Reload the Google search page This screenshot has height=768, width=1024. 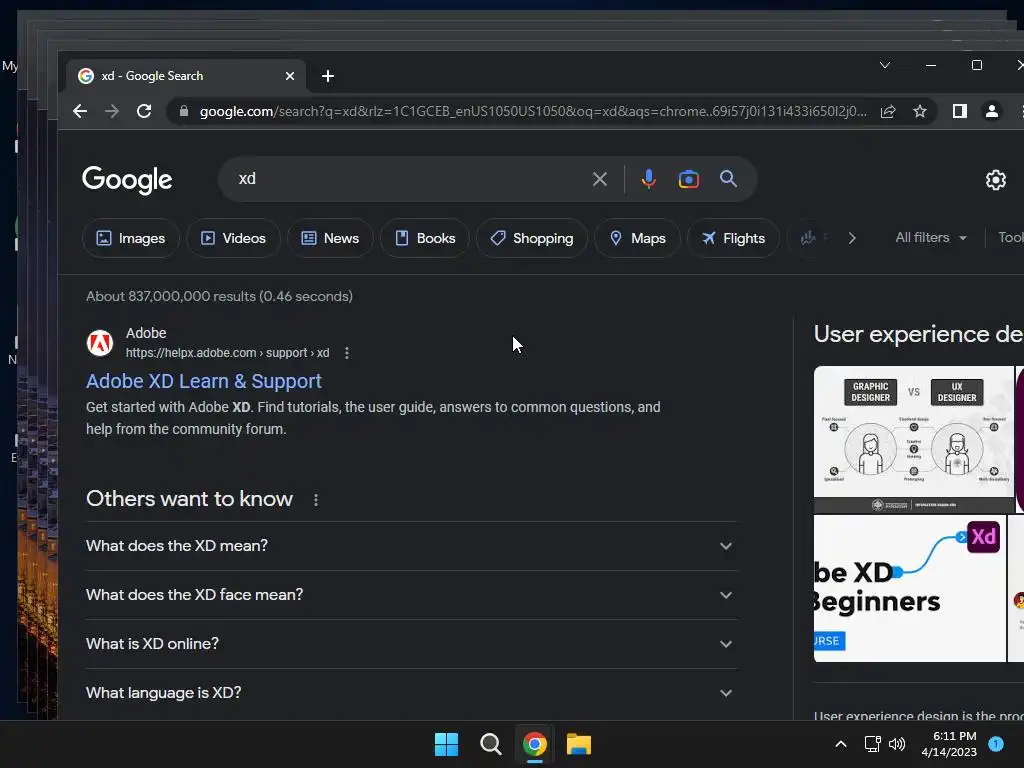point(144,111)
